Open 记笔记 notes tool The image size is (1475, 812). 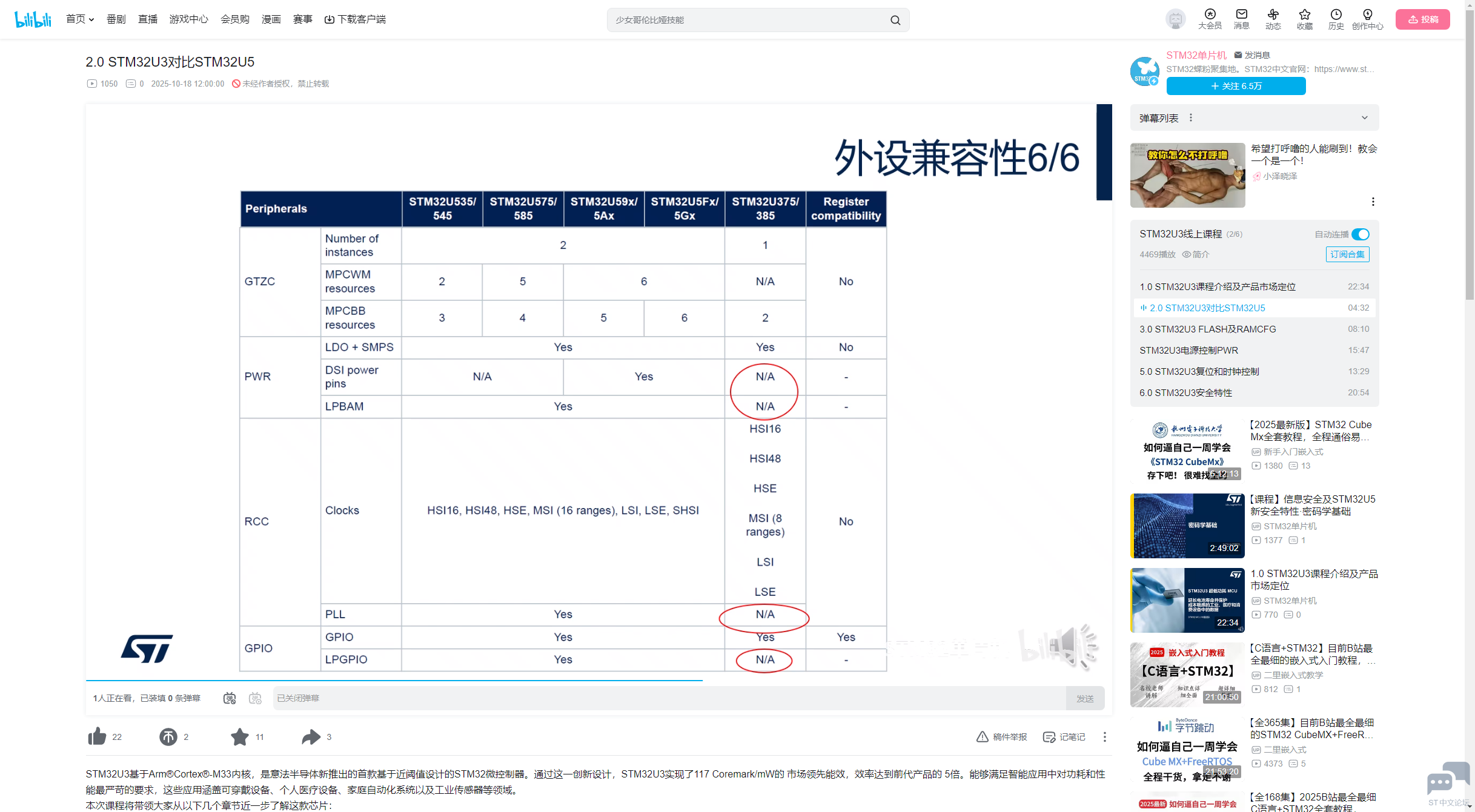tap(1064, 737)
